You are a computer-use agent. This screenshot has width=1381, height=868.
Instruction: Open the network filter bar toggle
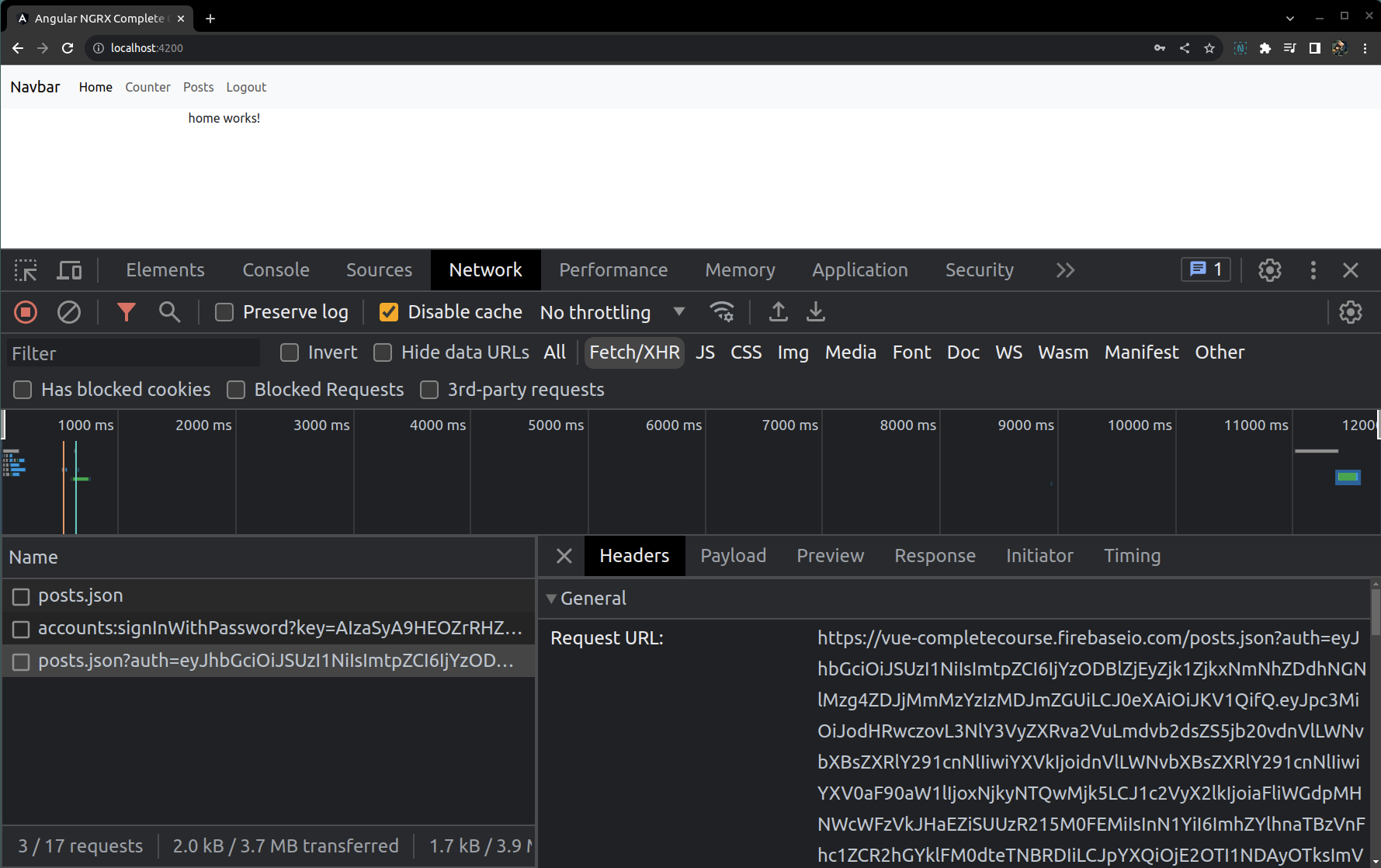coord(127,312)
